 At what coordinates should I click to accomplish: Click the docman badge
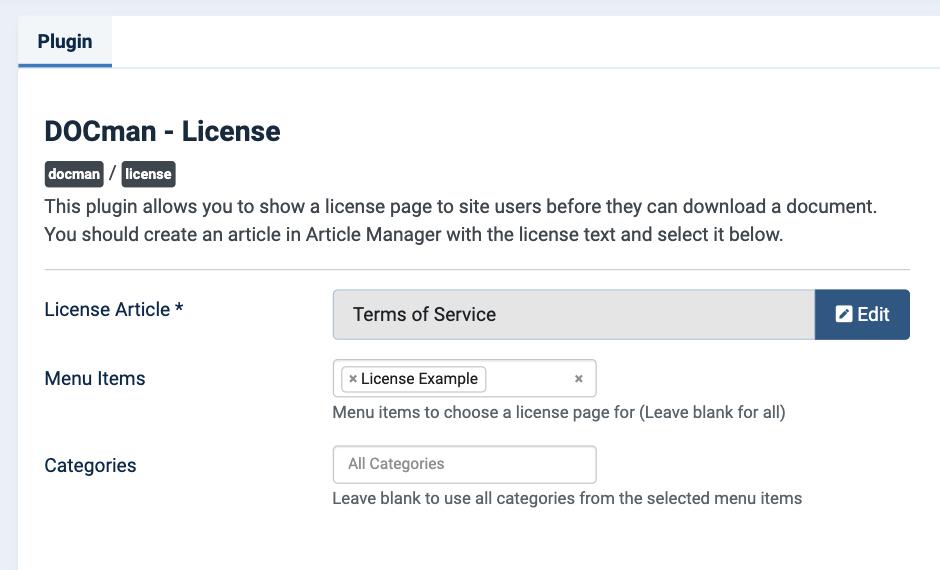point(74,174)
